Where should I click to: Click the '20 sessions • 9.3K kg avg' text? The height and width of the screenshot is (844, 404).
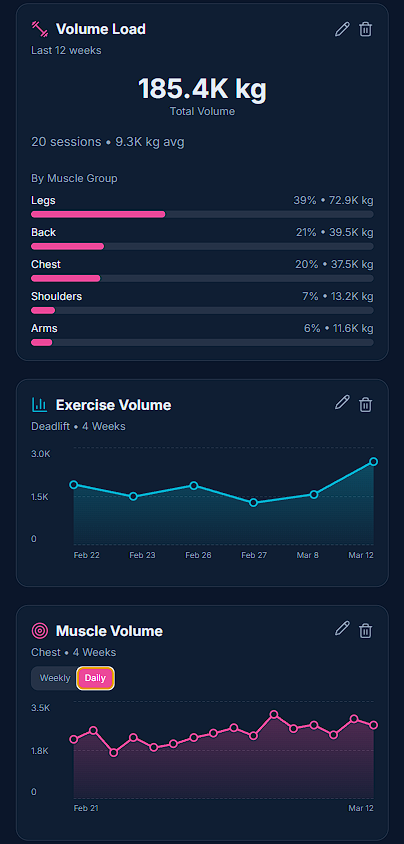[x=108, y=142]
